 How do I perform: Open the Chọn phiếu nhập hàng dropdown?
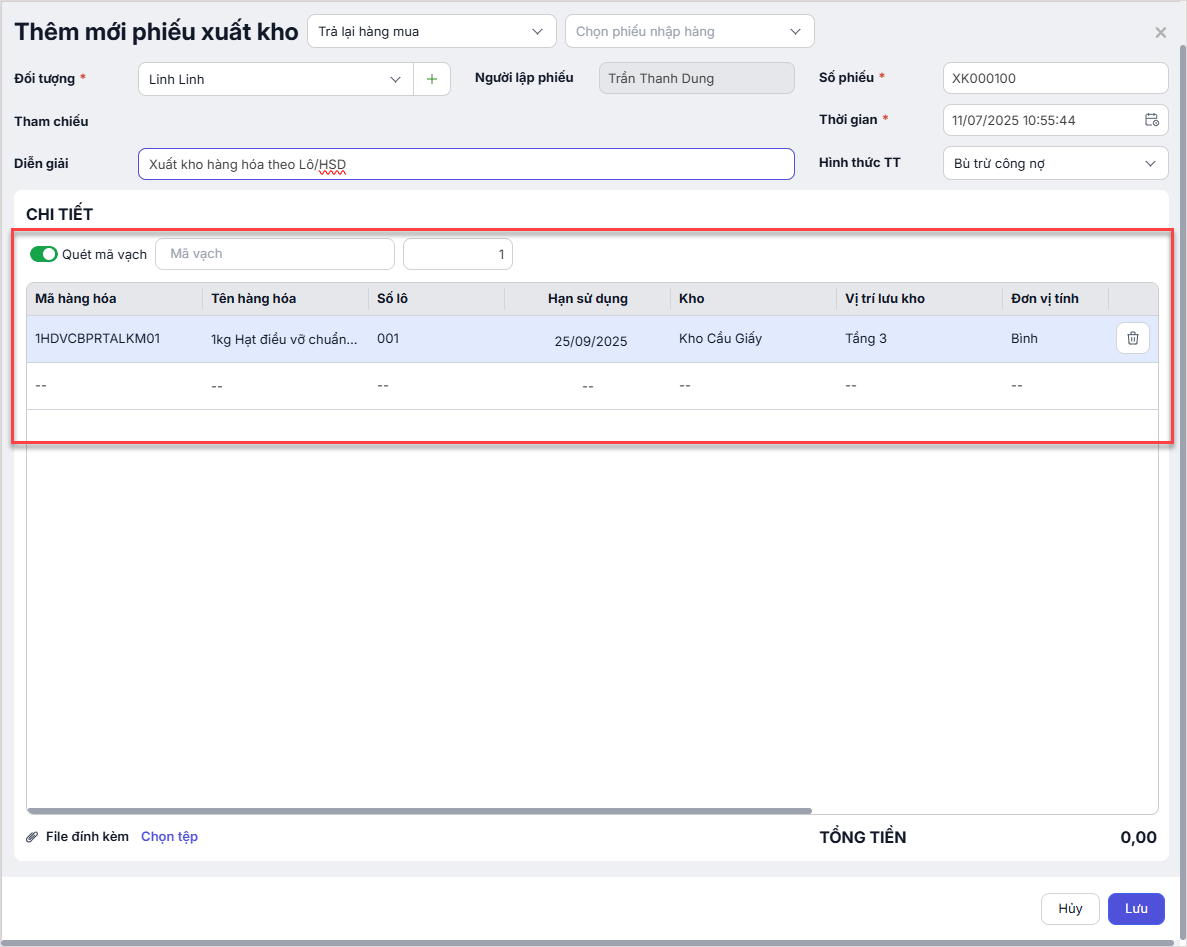(x=690, y=31)
